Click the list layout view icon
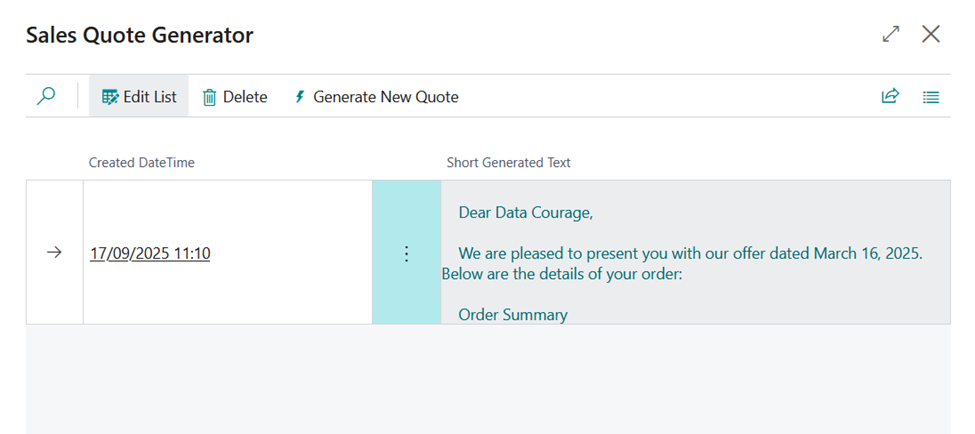Image resolution: width=975 pixels, height=434 pixels. pyautogui.click(x=931, y=97)
